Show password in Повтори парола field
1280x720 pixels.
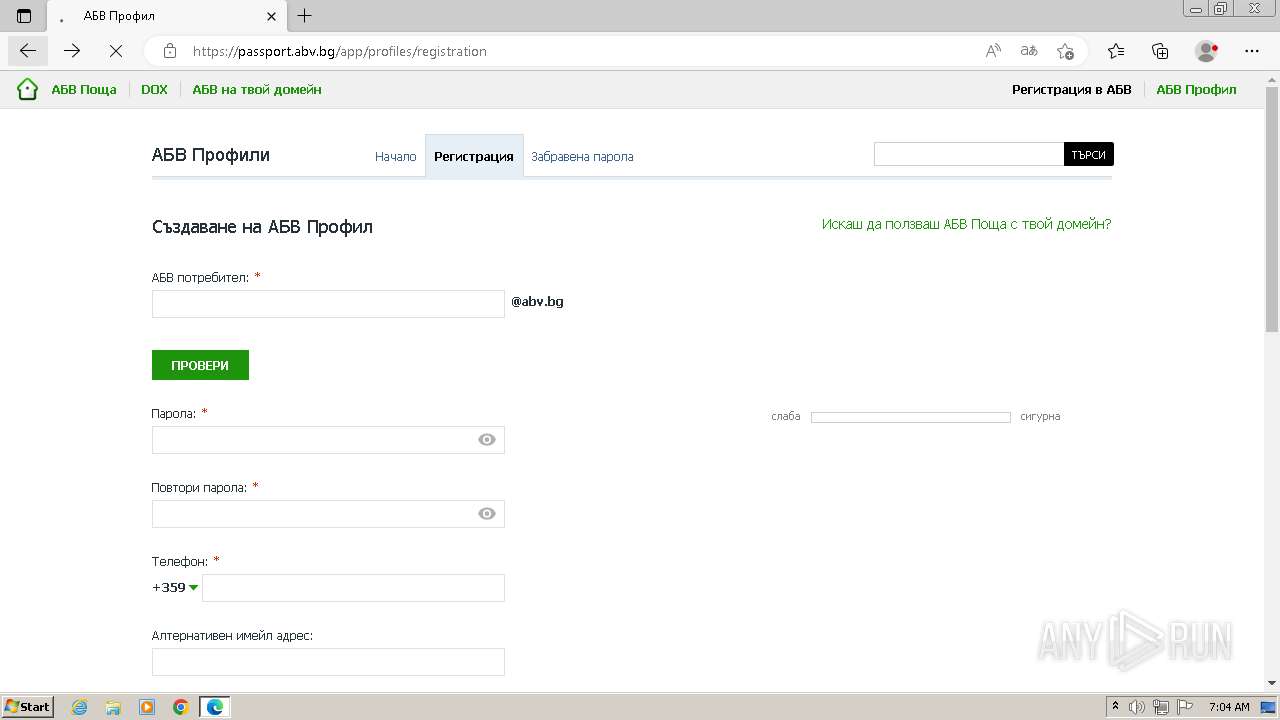pyautogui.click(x=487, y=514)
